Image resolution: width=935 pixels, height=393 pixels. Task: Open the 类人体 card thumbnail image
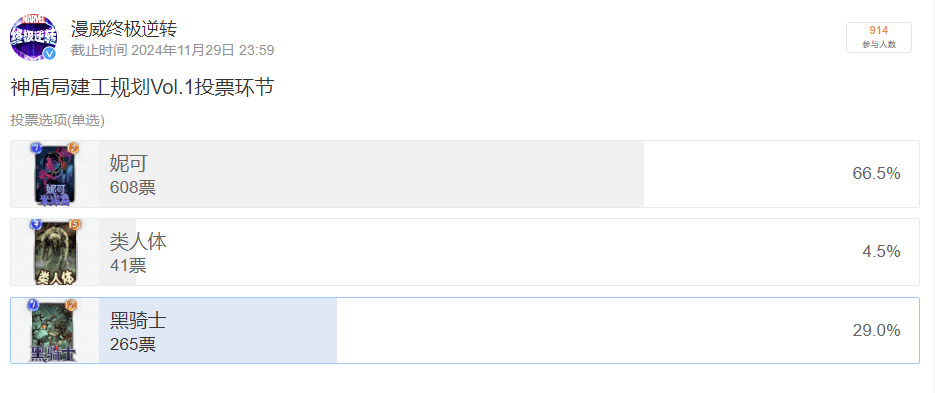(54, 252)
